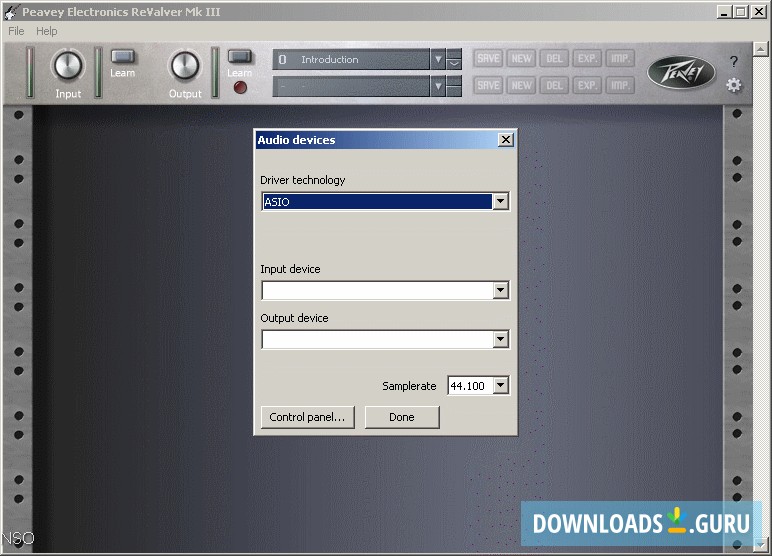772x556 pixels.
Task: Click bottom row NEW button
Action: (521, 85)
